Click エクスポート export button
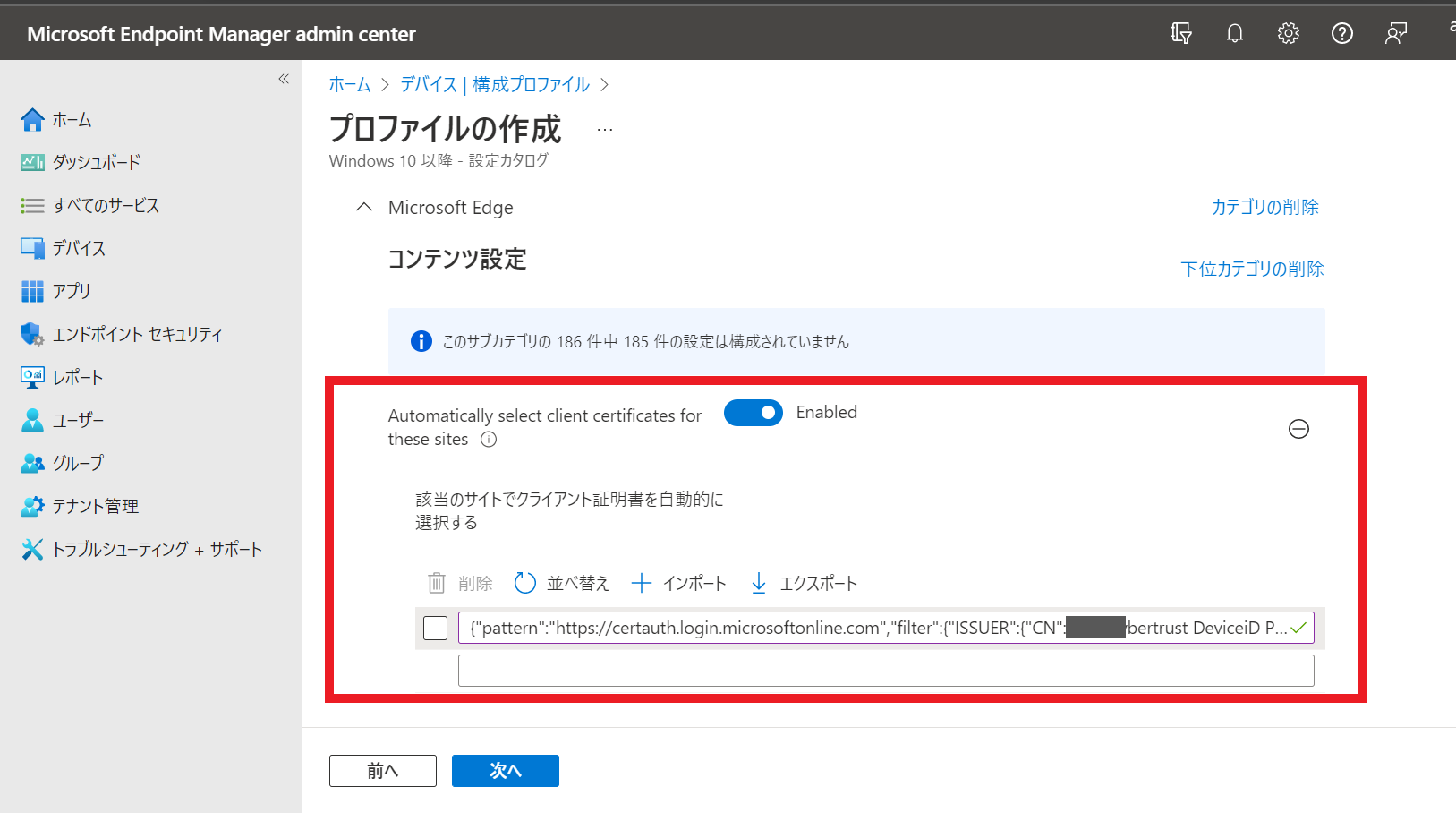Image resolution: width=1456 pixels, height=813 pixels. click(804, 584)
